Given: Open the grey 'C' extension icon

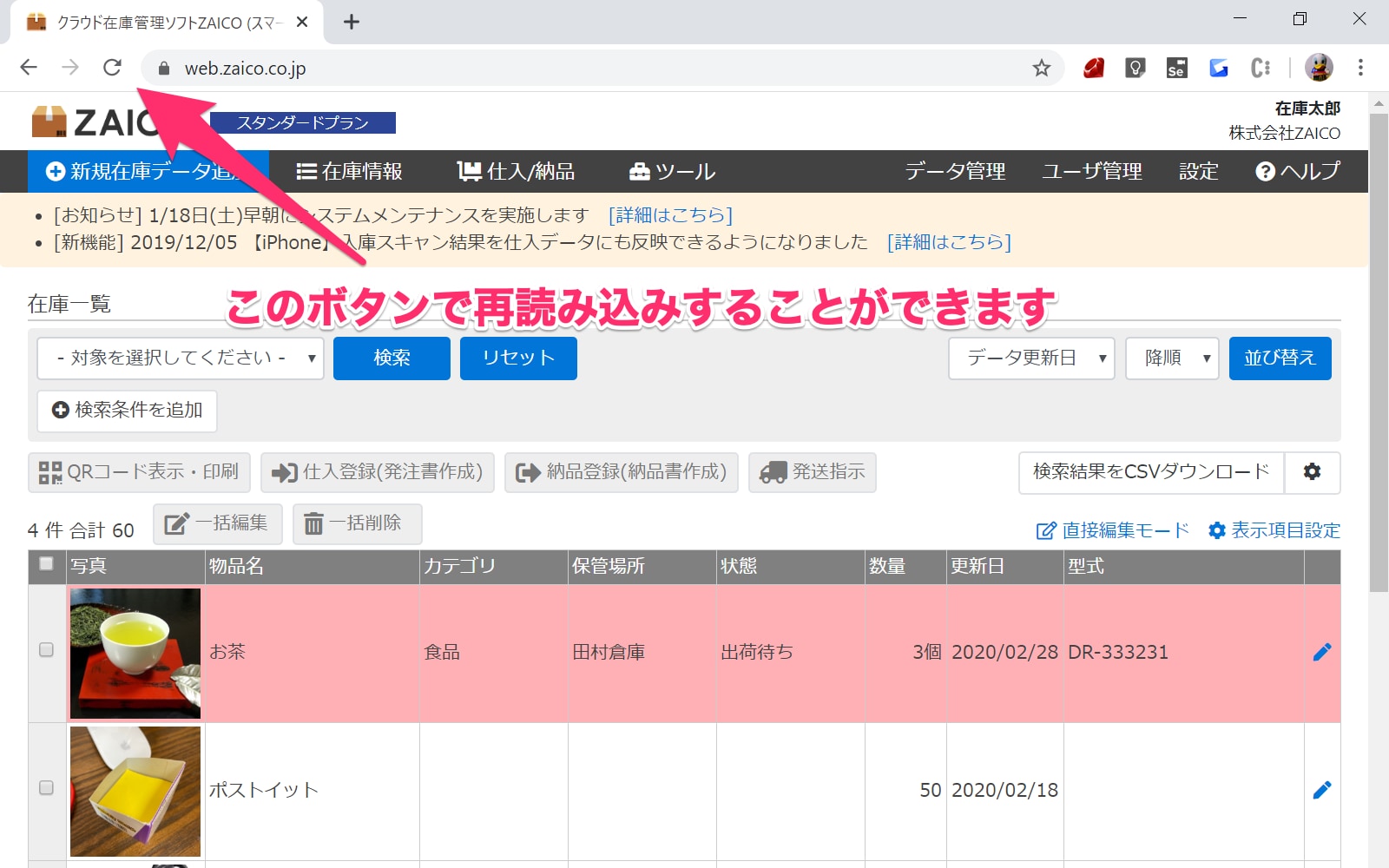Looking at the screenshot, I should [x=1261, y=68].
